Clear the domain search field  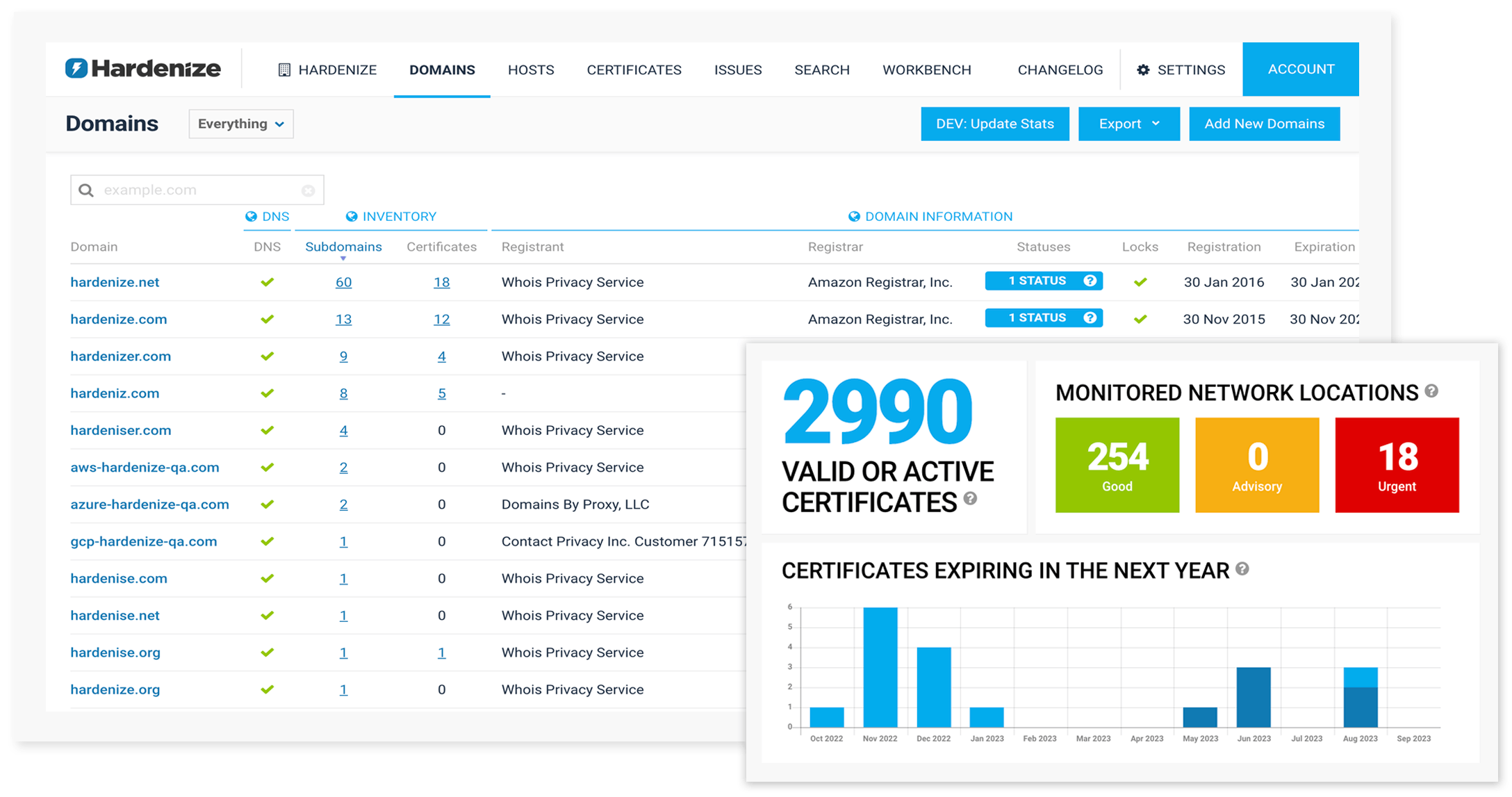[308, 190]
